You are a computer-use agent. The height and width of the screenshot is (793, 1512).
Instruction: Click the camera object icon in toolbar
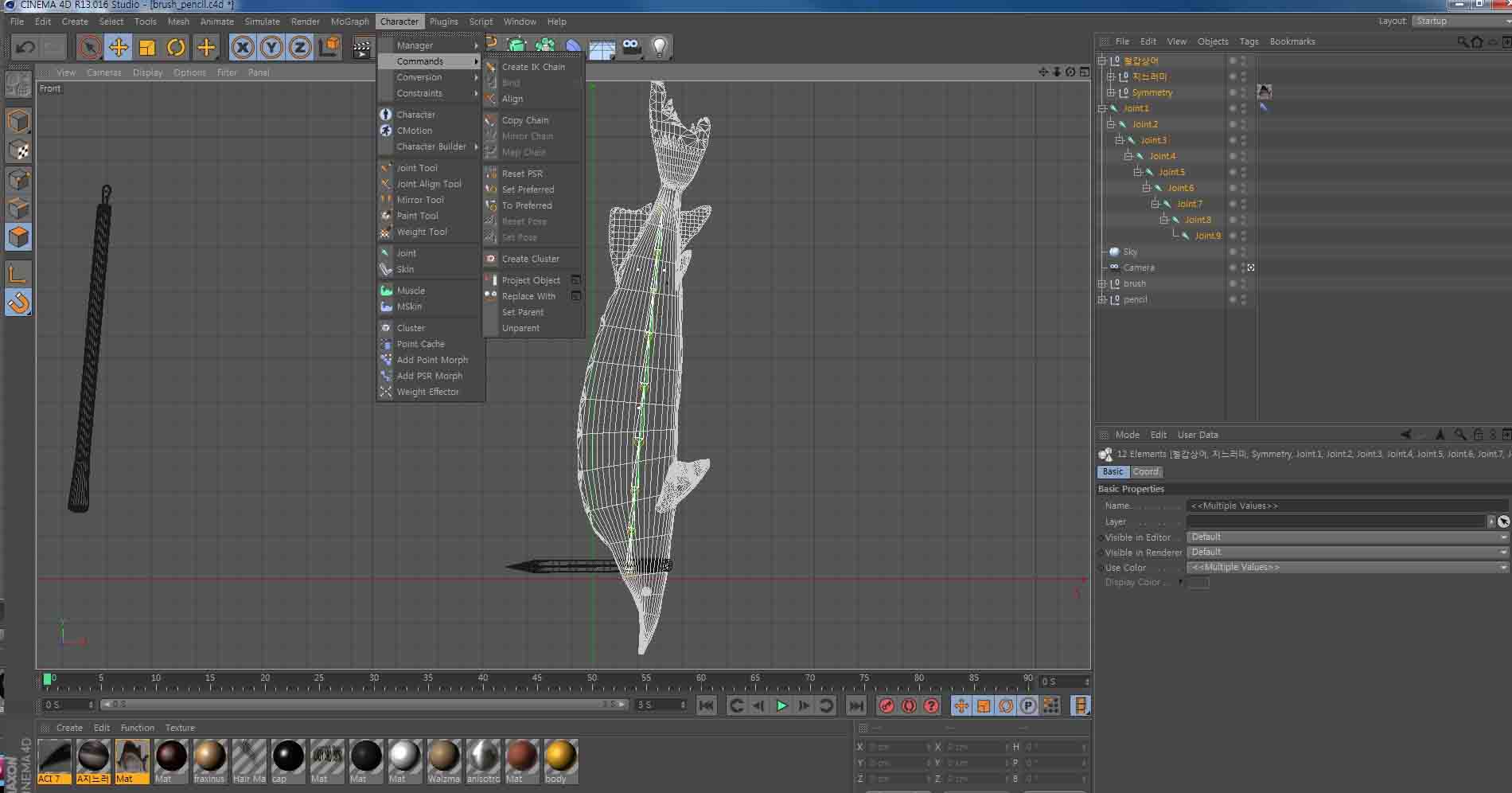(x=632, y=48)
